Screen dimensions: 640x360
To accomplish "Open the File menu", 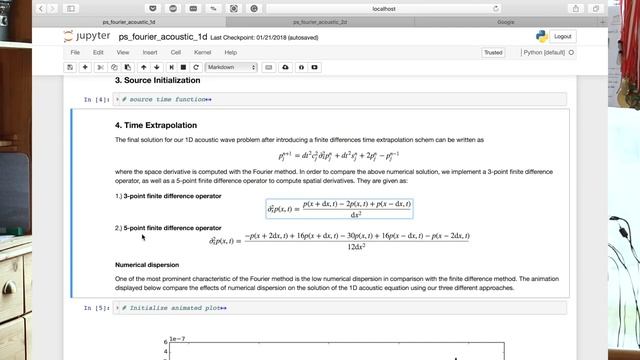I will [75, 52].
